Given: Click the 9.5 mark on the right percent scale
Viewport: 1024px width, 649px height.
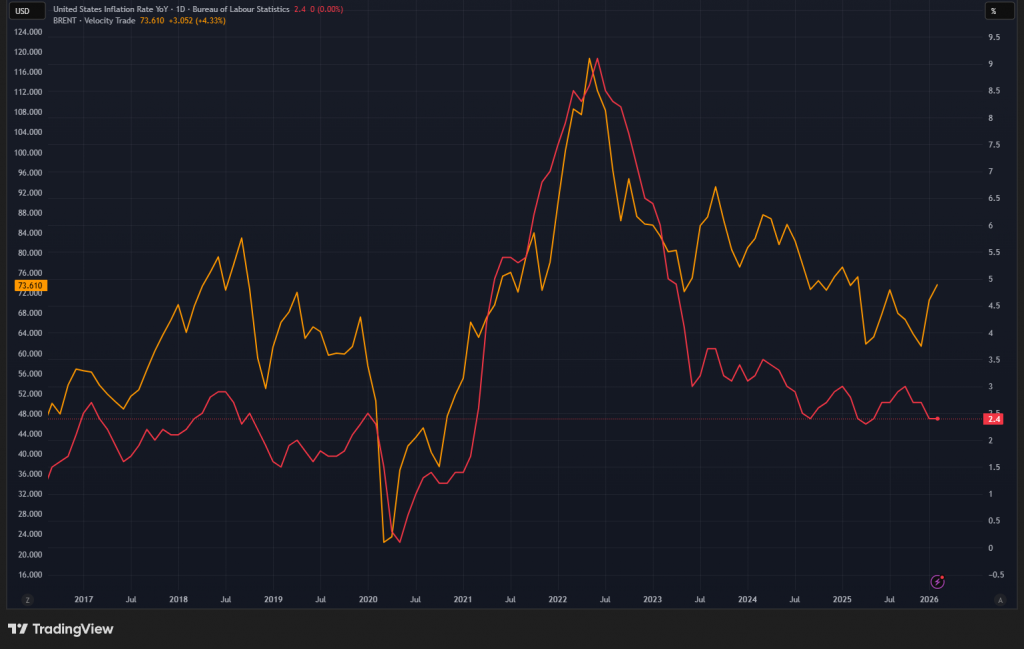Looking at the screenshot, I should (994, 37).
